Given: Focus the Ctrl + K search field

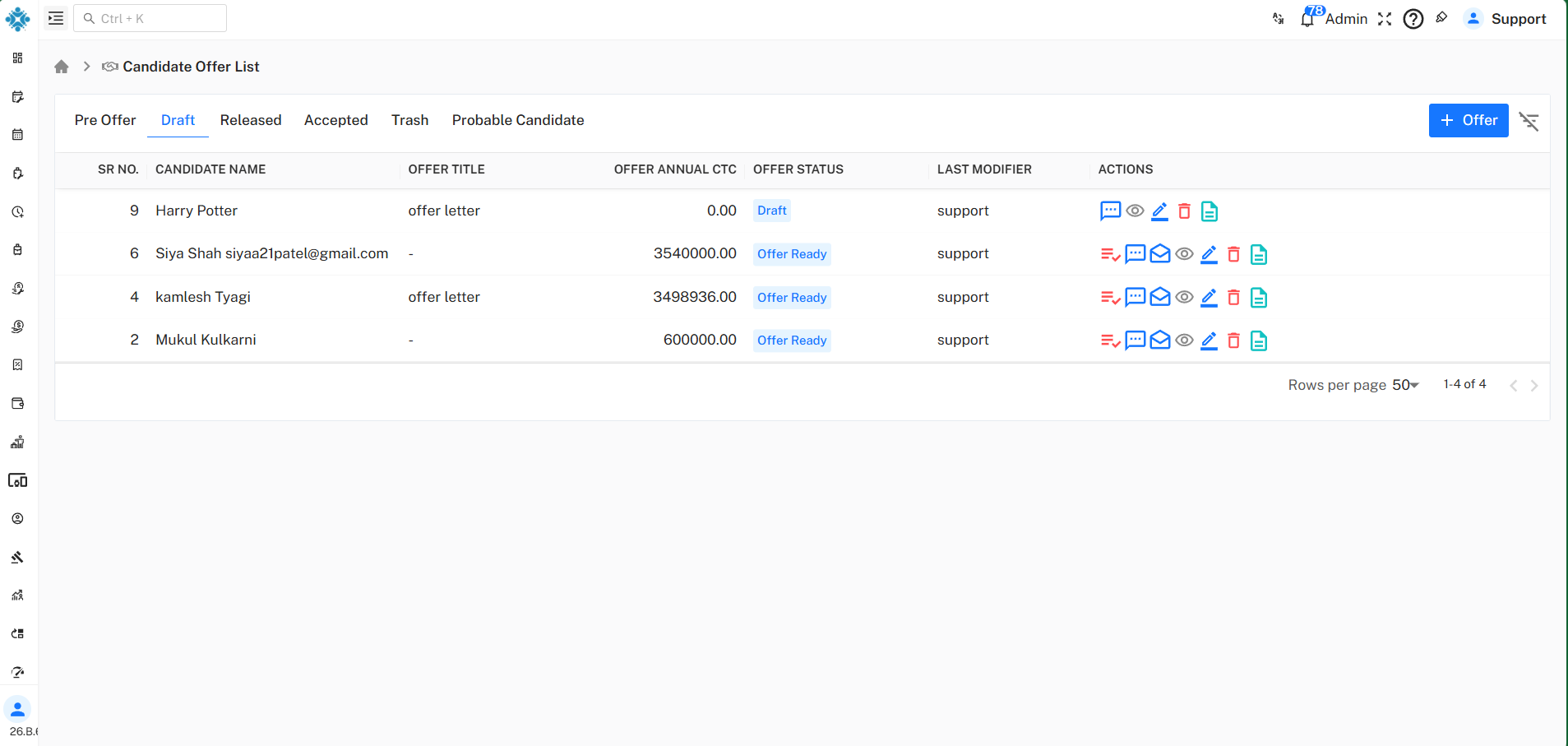Looking at the screenshot, I should coord(150,18).
